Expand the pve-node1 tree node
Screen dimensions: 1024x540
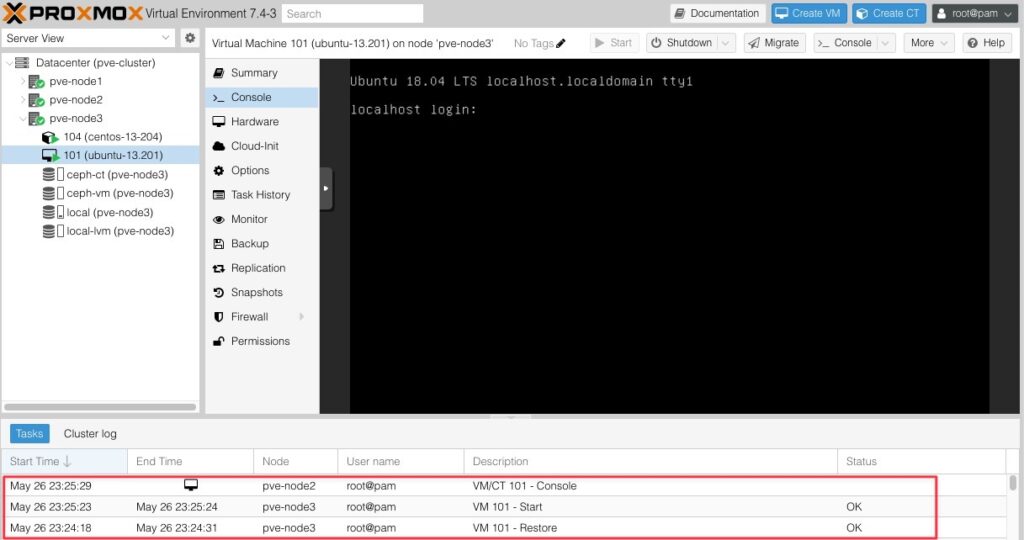point(23,82)
